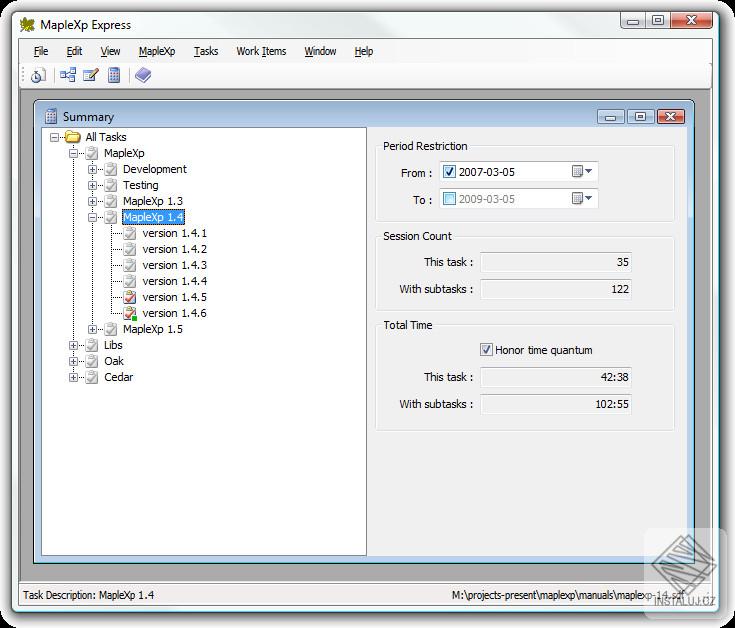Screen dimensions: 735x628
Task: Click the Total Time This task field 42:38
Action: 556,377
